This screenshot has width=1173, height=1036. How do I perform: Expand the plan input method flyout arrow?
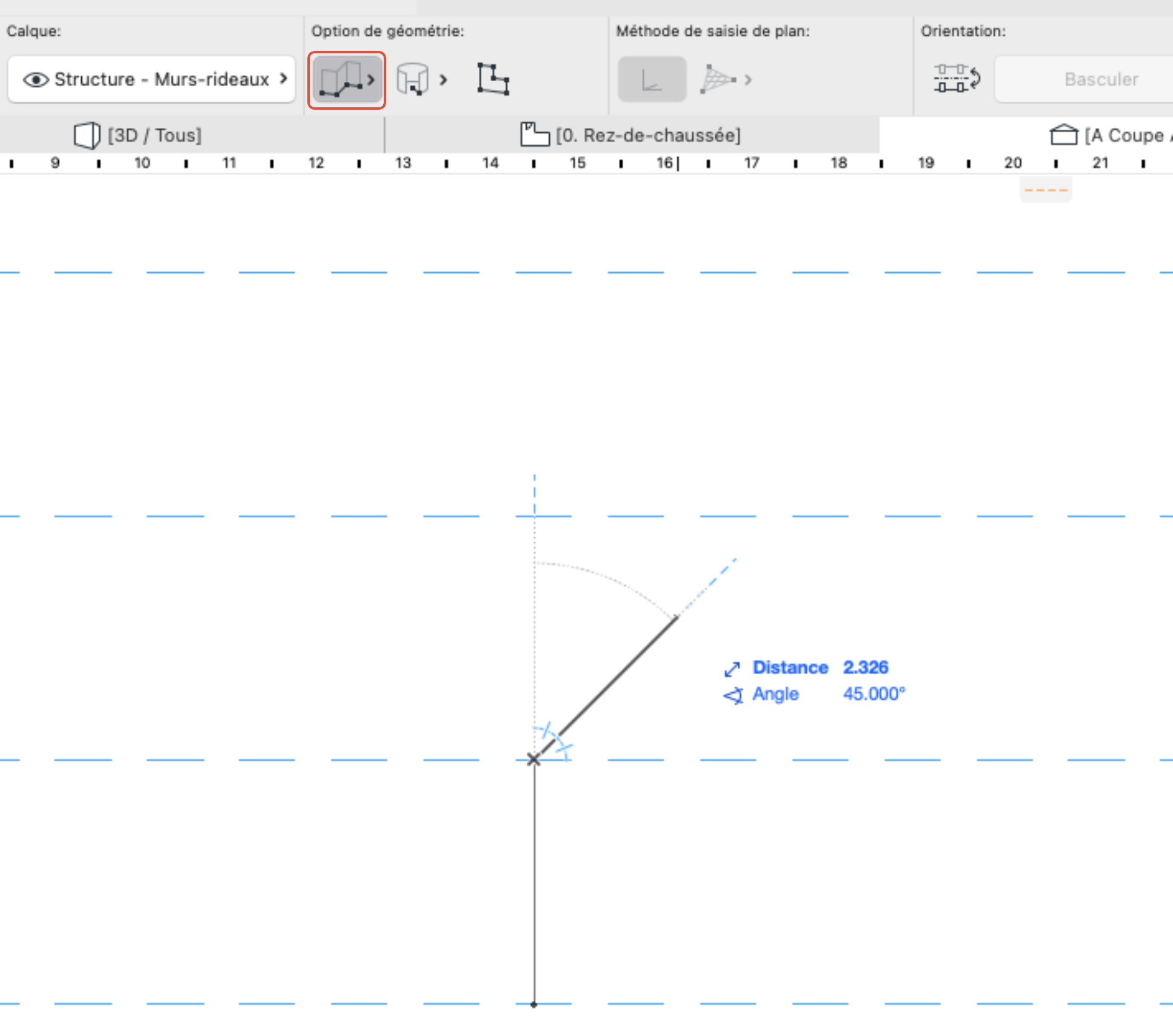pos(749,79)
